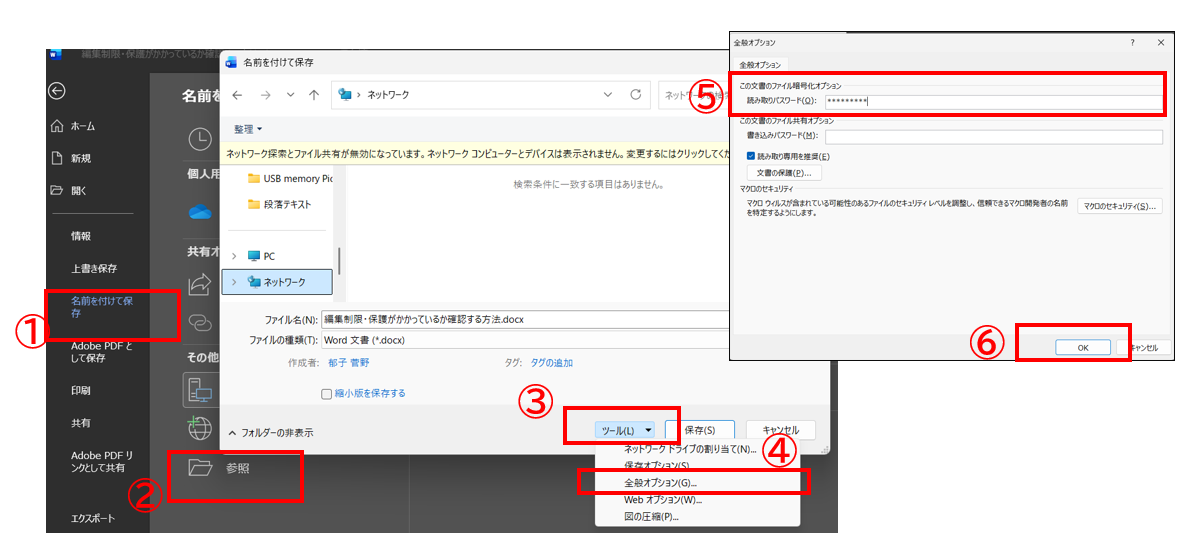Collapse folders via フォルダーの非表示
The image size is (1184, 559).
(x=270, y=433)
